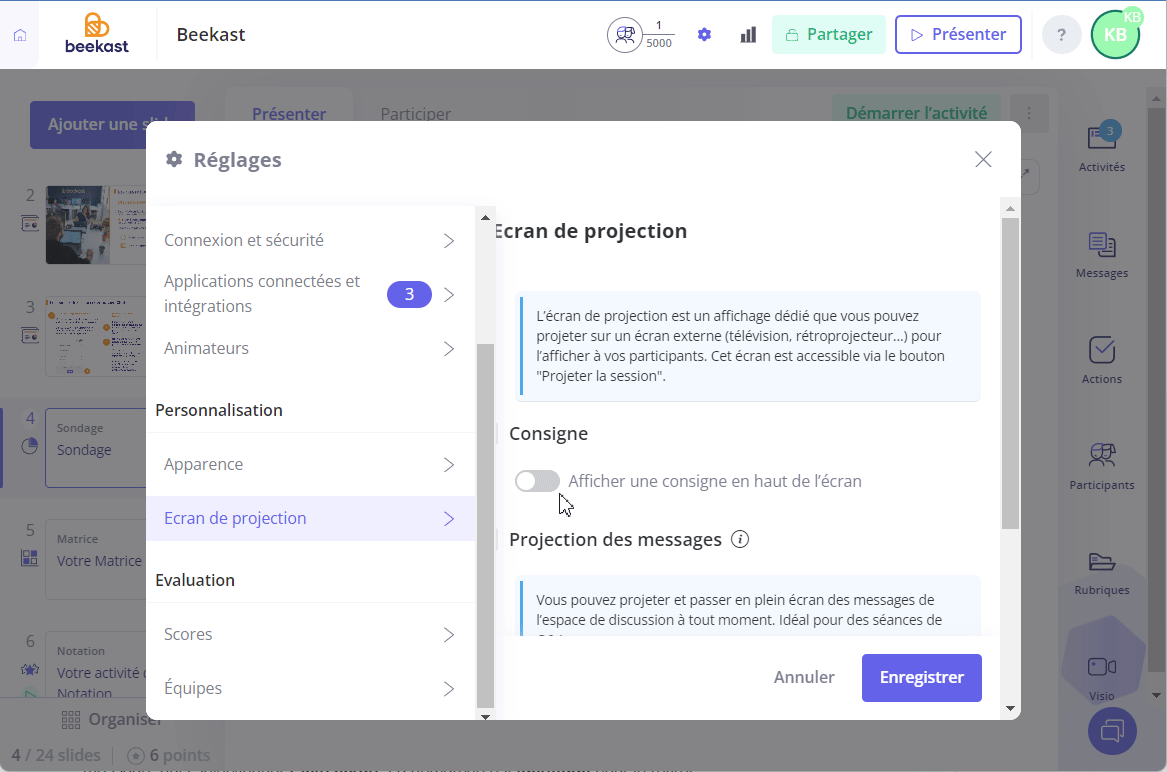This screenshot has height=772, width=1167.
Task: Open the chat bubble floating button
Action: tap(1112, 730)
